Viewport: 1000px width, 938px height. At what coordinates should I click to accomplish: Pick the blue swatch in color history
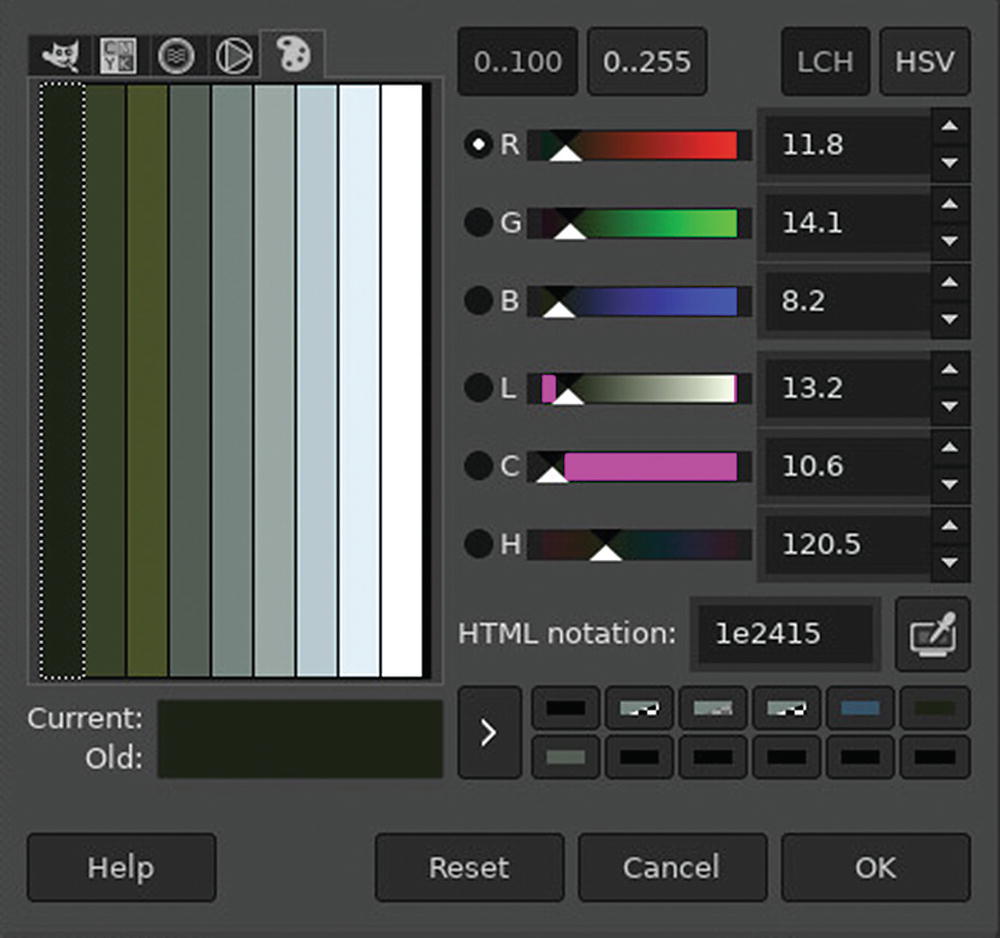[859, 708]
